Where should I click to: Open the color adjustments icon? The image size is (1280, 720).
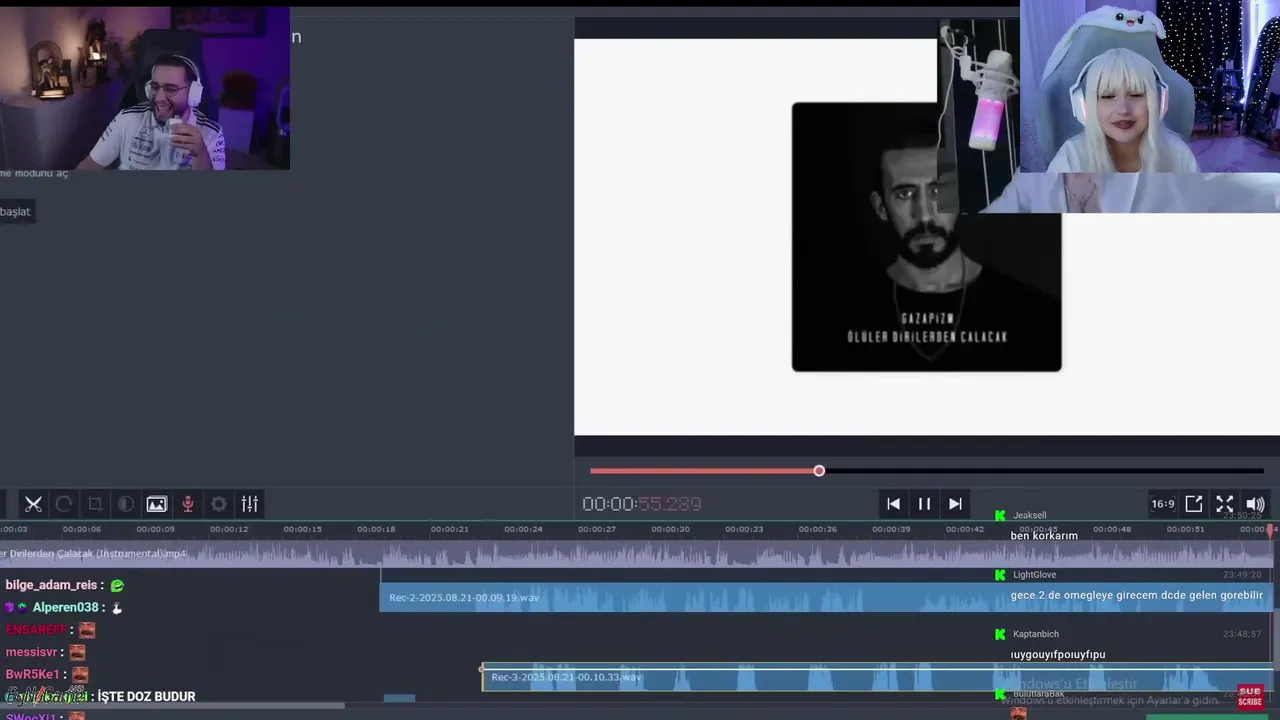[x=126, y=504]
